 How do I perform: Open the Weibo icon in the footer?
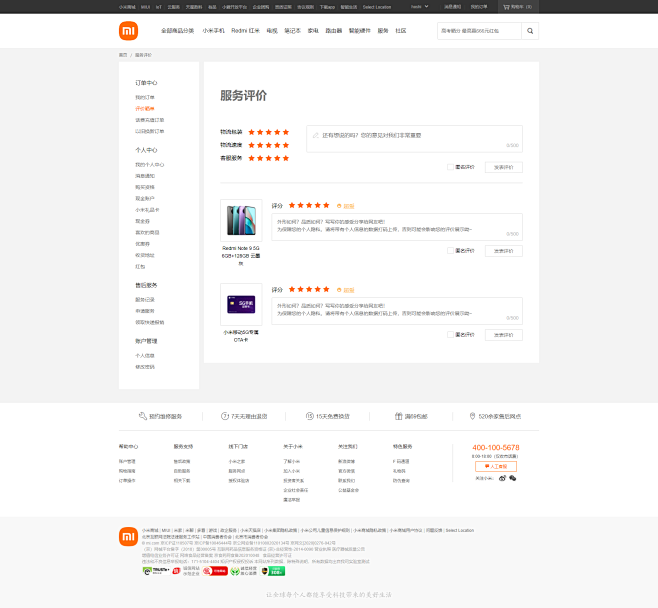[502, 478]
